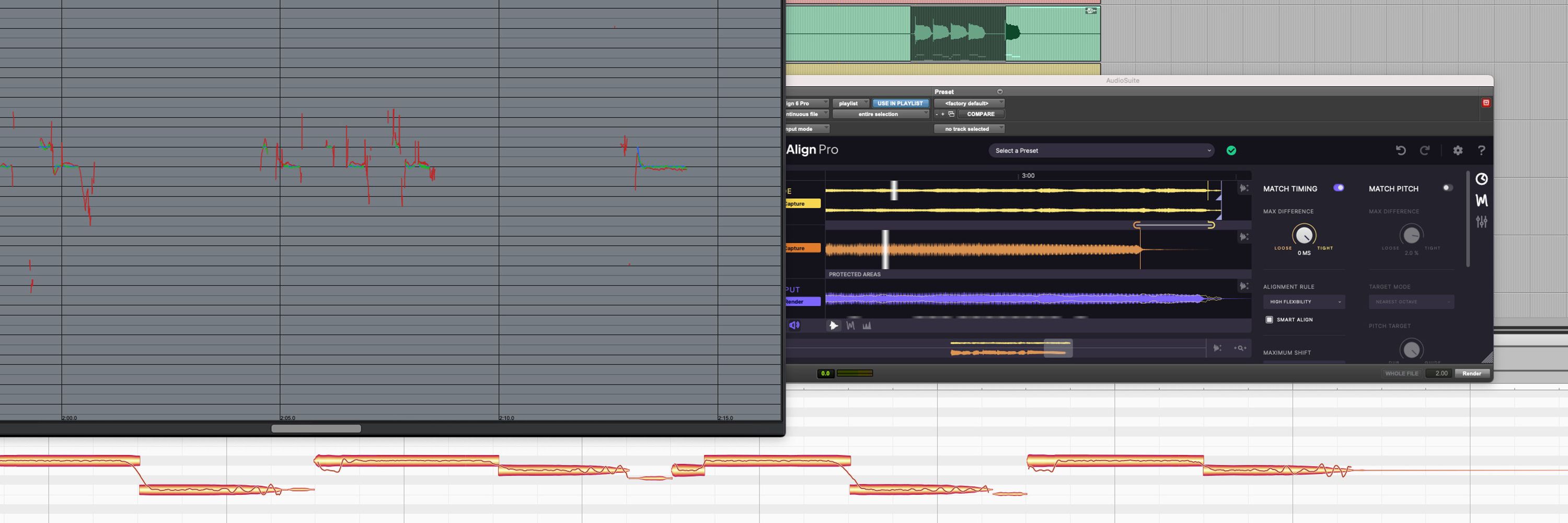Open Align Pro settings gear
The image size is (1568, 523).
1458,151
